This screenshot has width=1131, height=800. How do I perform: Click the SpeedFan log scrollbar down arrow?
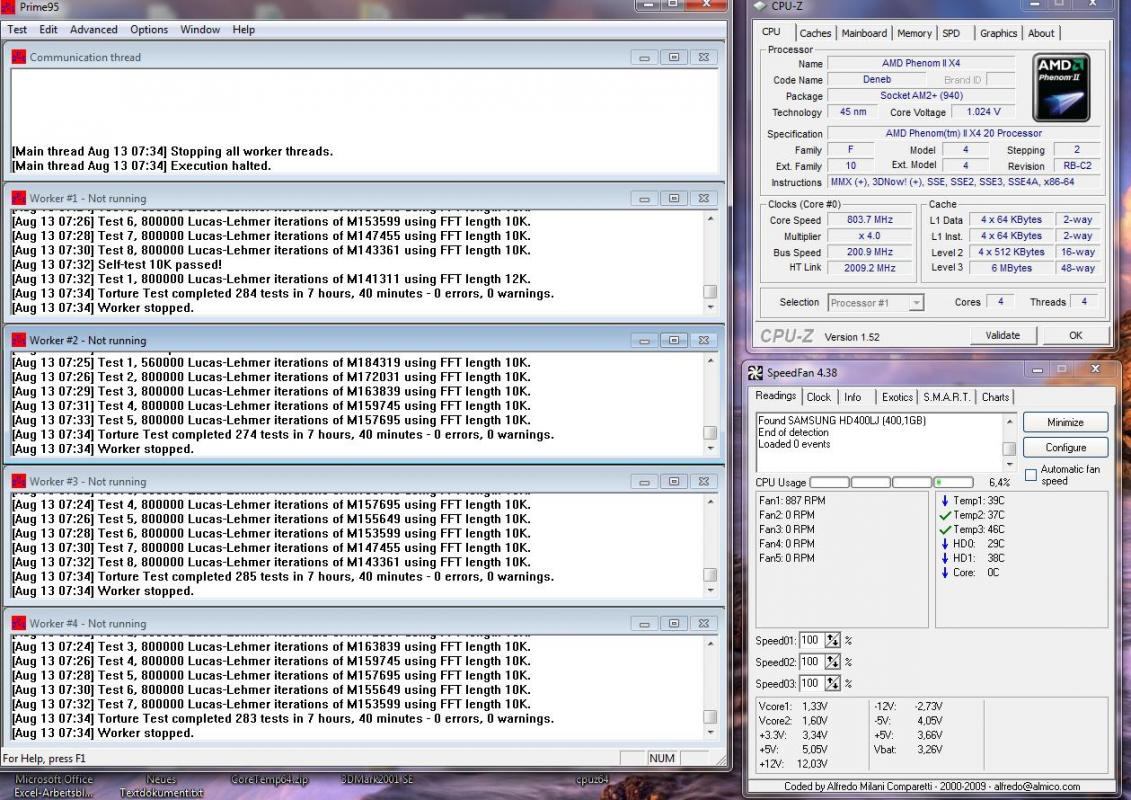point(1009,465)
